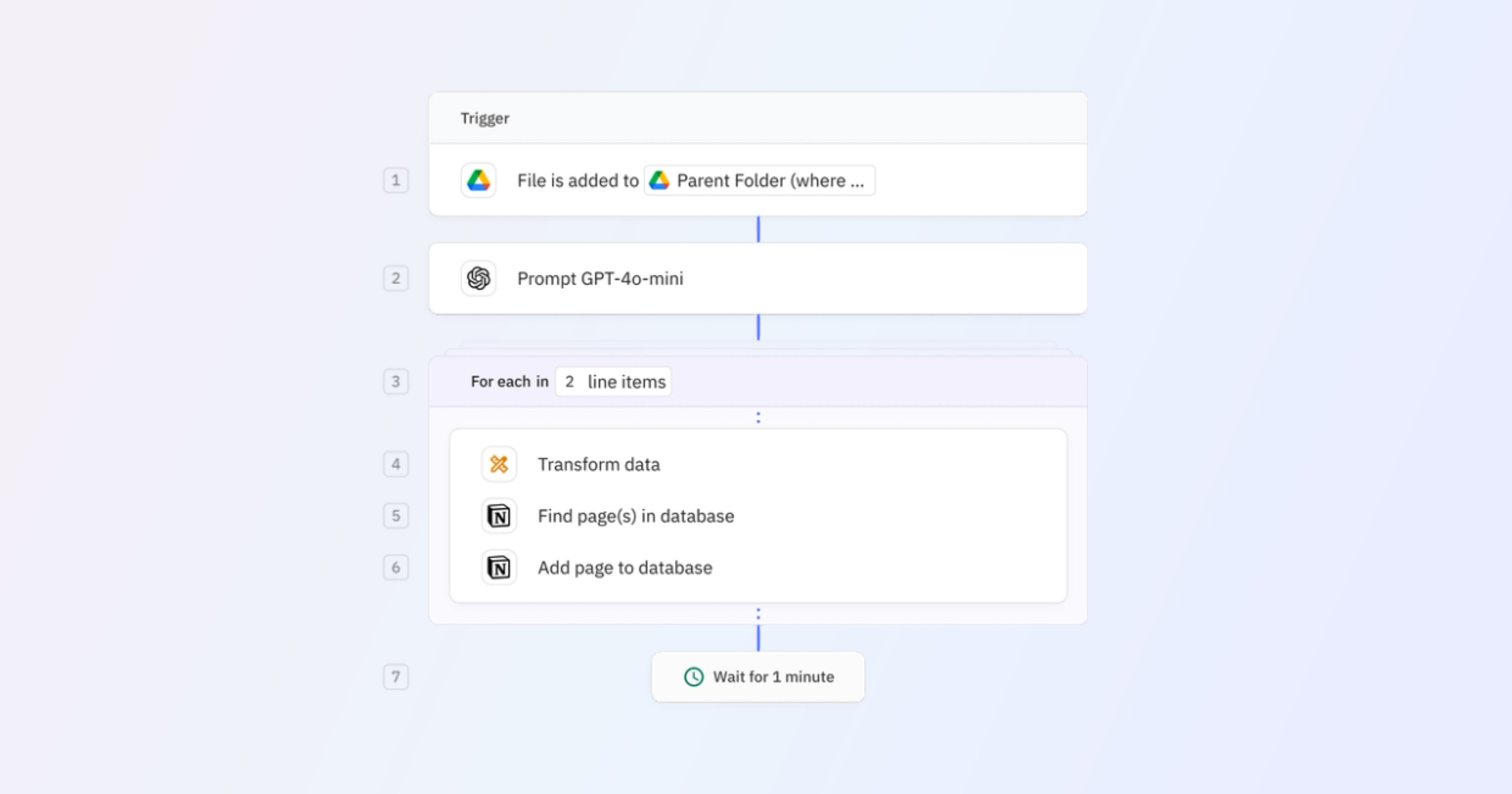Image resolution: width=1512 pixels, height=794 pixels.
Task: Select the Find page(s) in database action
Action: coord(635,515)
